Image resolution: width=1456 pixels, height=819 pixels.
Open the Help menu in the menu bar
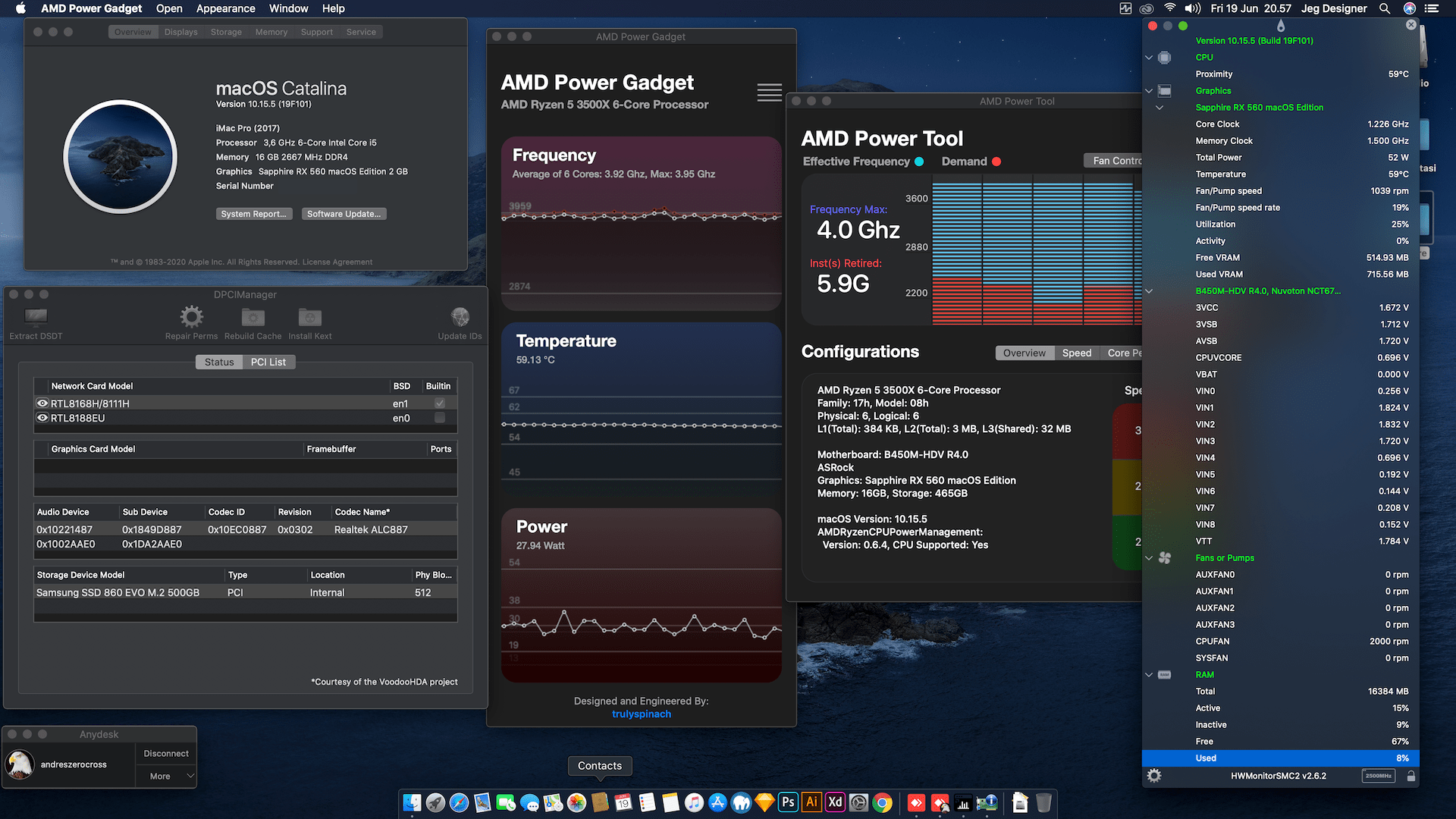[333, 8]
